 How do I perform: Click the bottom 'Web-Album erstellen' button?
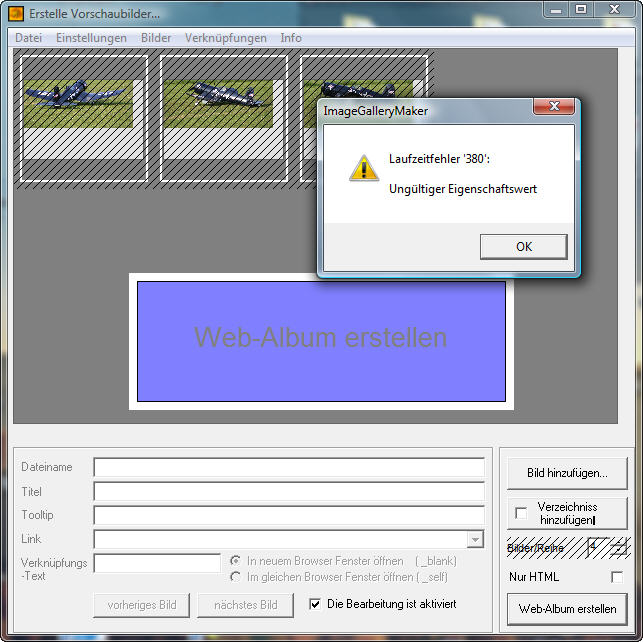pos(567,608)
